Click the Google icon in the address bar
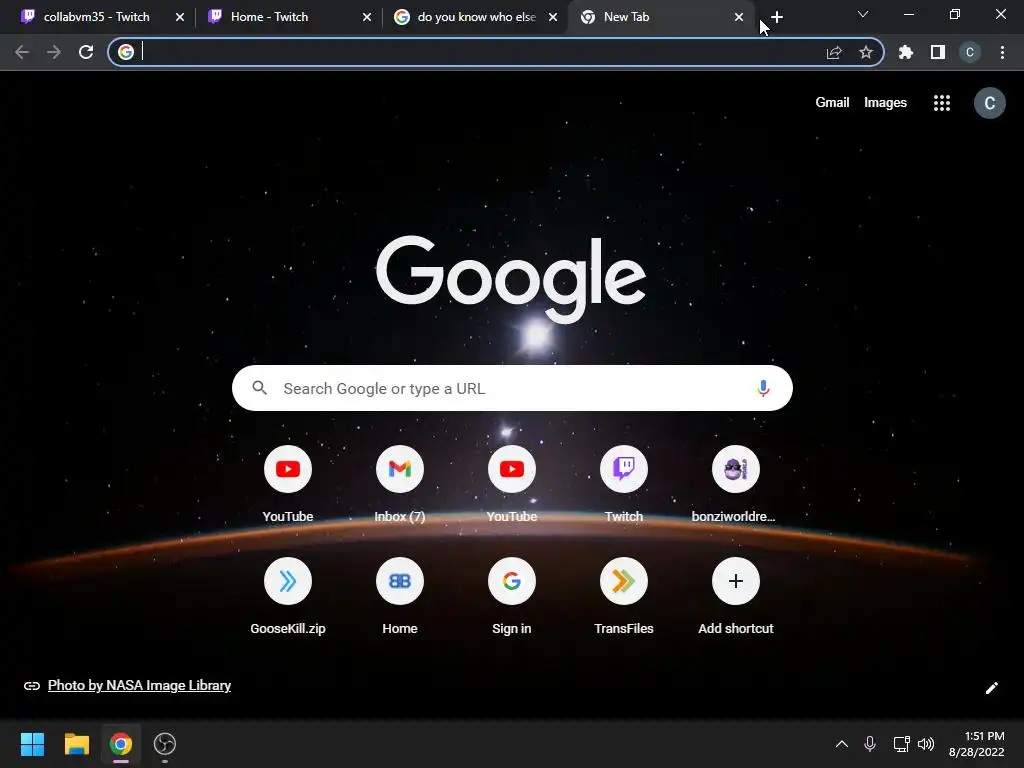The height and width of the screenshot is (768, 1024). (x=126, y=52)
